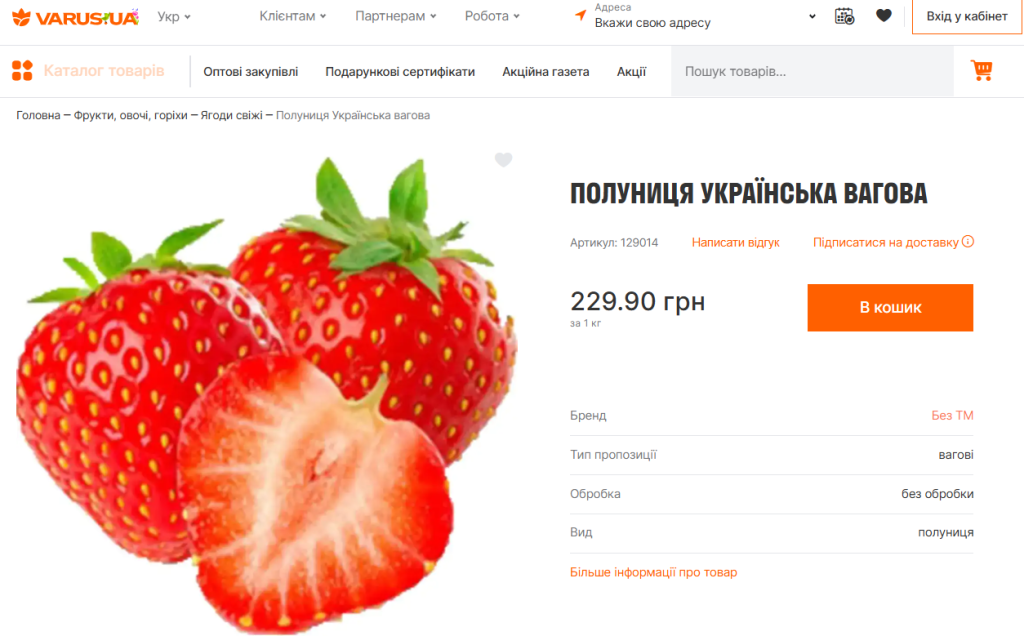
Task: Open Оптові закупівлі menu item
Action: (x=251, y=72)
